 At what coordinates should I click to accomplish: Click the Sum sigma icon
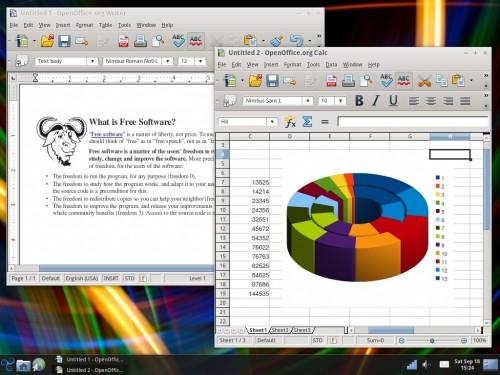tap(307, 122)
